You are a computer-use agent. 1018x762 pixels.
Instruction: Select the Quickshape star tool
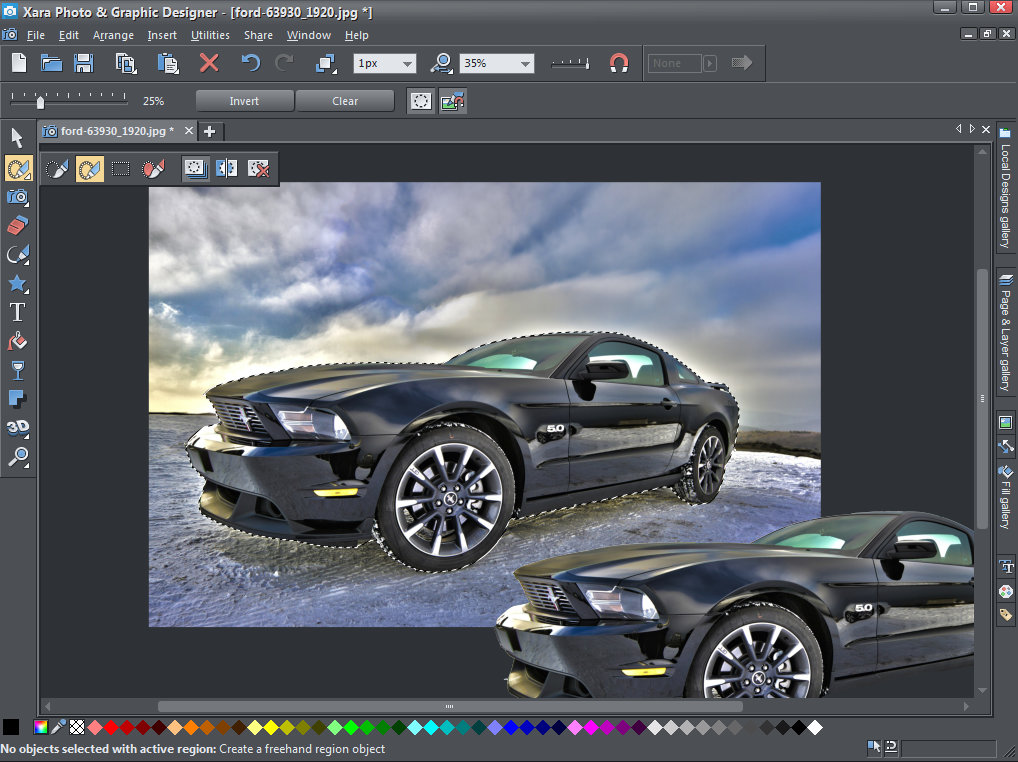(17, 284)
